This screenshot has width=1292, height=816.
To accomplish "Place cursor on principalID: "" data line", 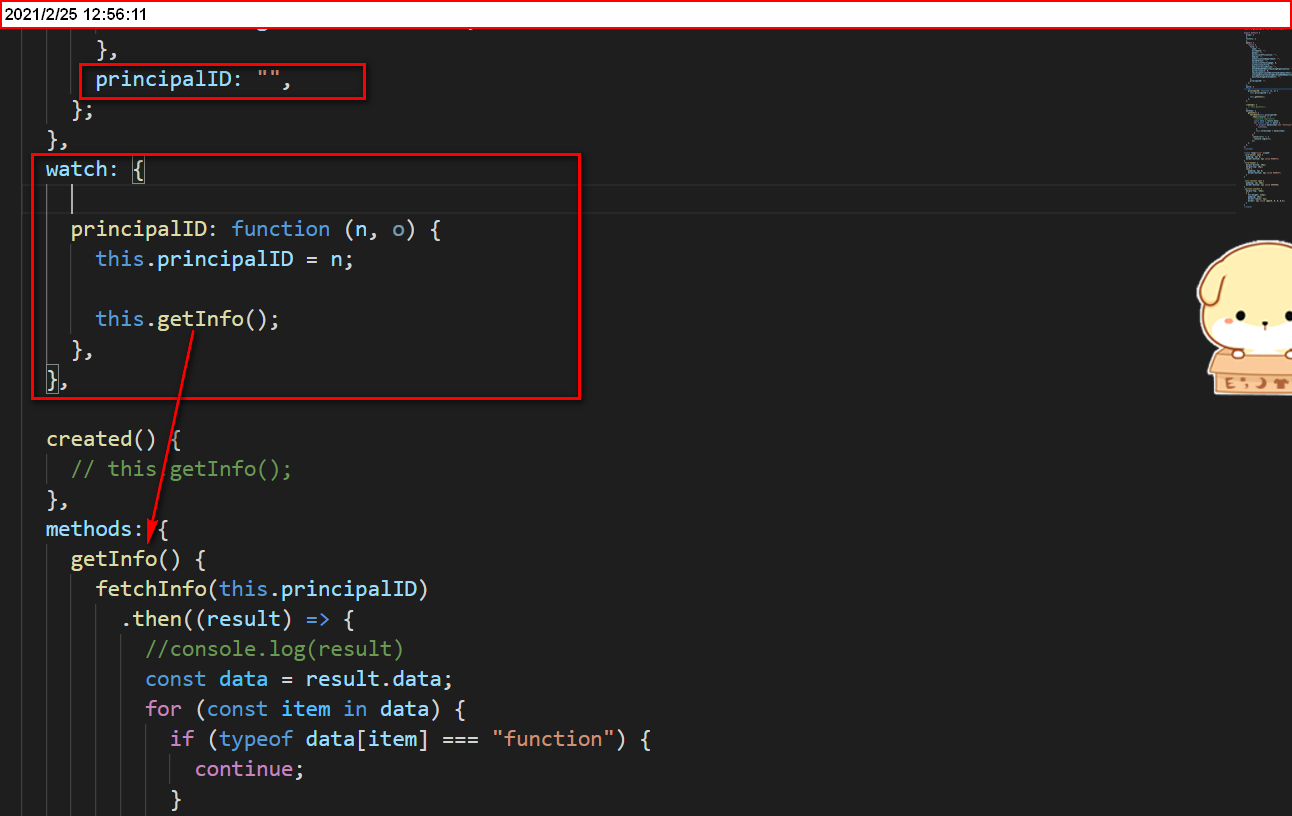I will [193, 80].
